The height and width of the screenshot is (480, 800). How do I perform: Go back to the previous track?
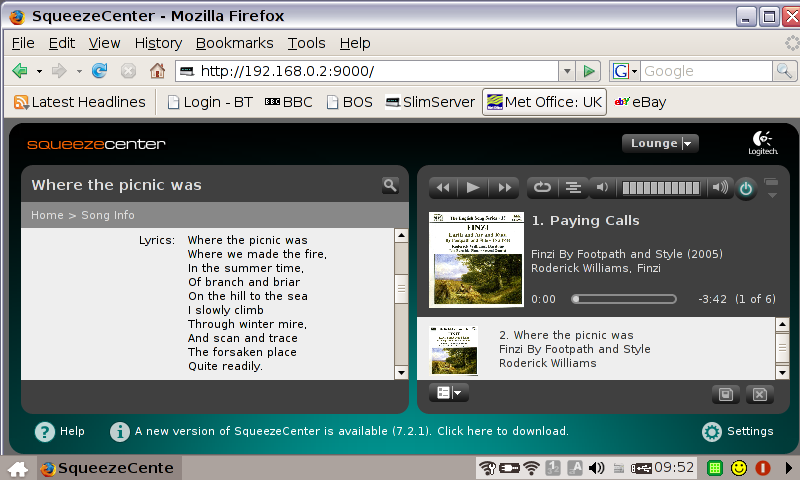tap(443, 187)
